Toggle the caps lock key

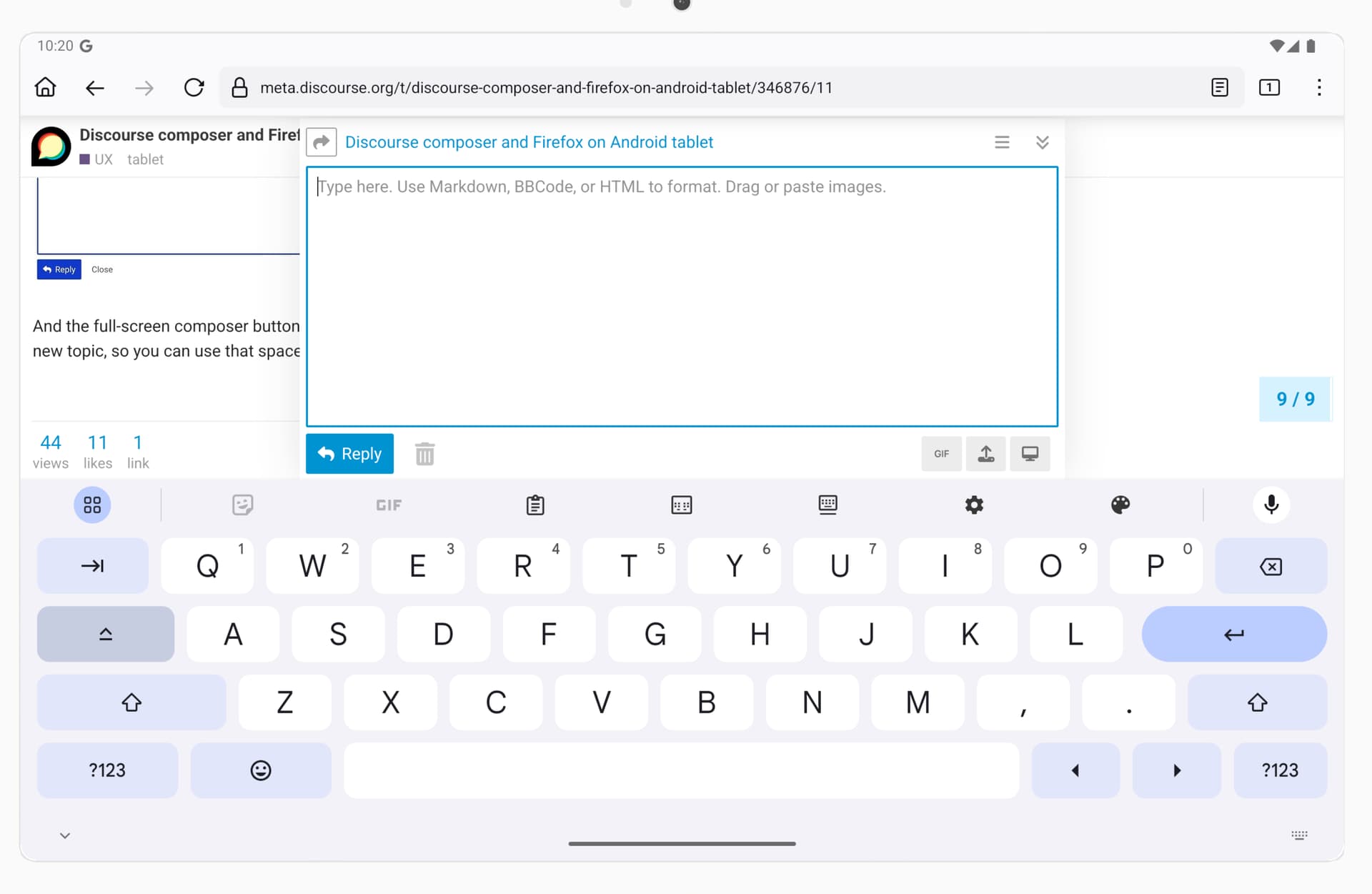pos(106,634)
